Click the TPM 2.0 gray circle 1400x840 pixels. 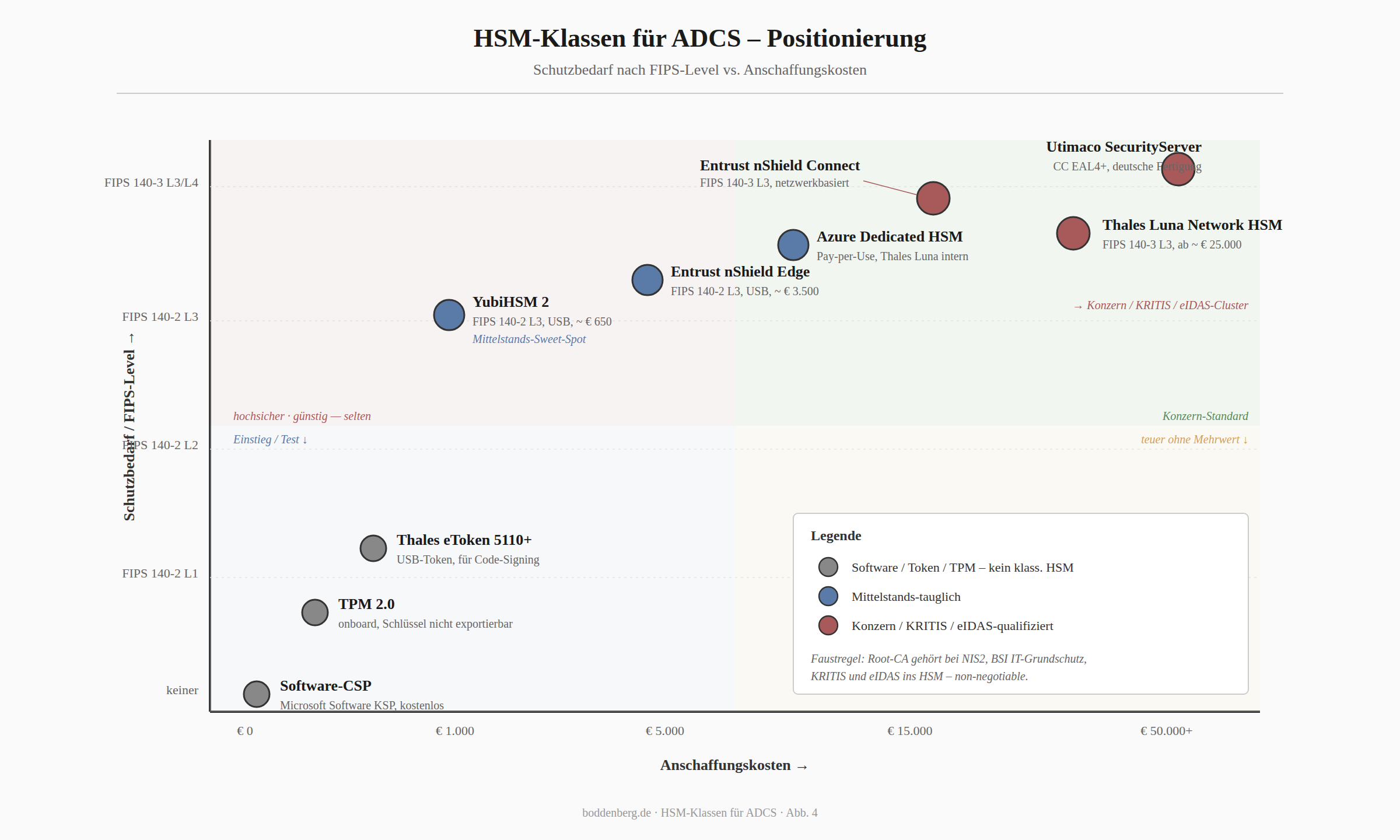click(315, 612)
